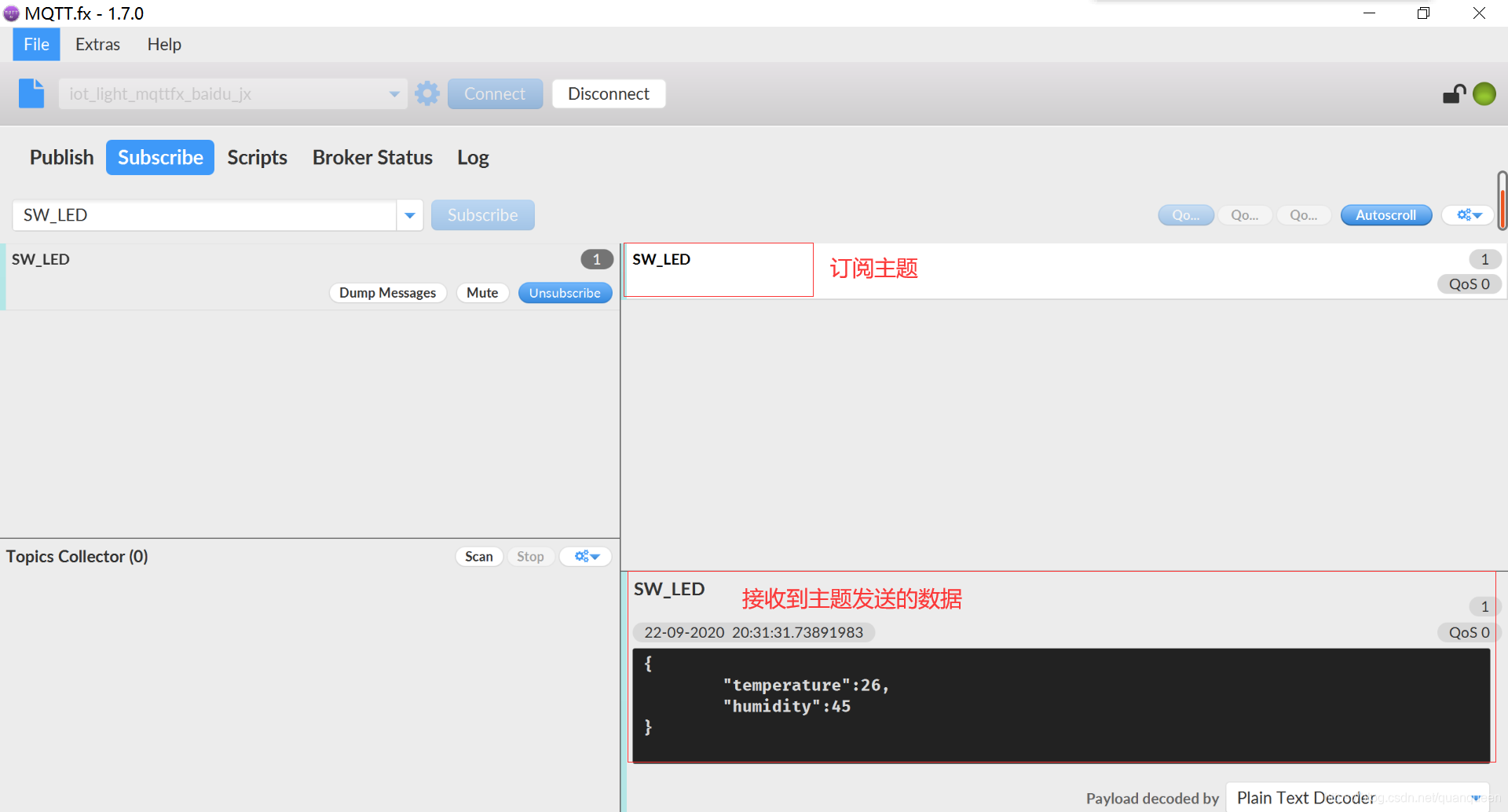Start Scan in Topics Collector

[479, 557]
